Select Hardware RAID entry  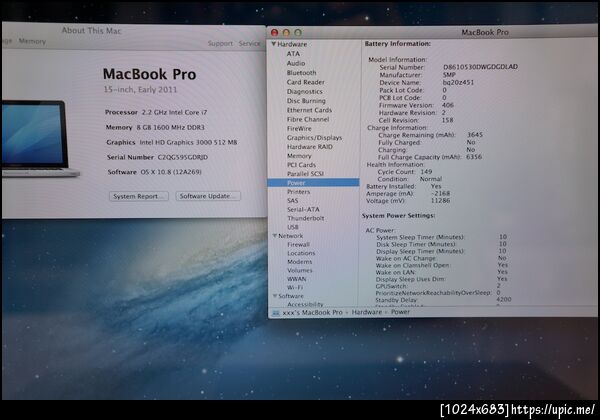click(x=310, y=147)
